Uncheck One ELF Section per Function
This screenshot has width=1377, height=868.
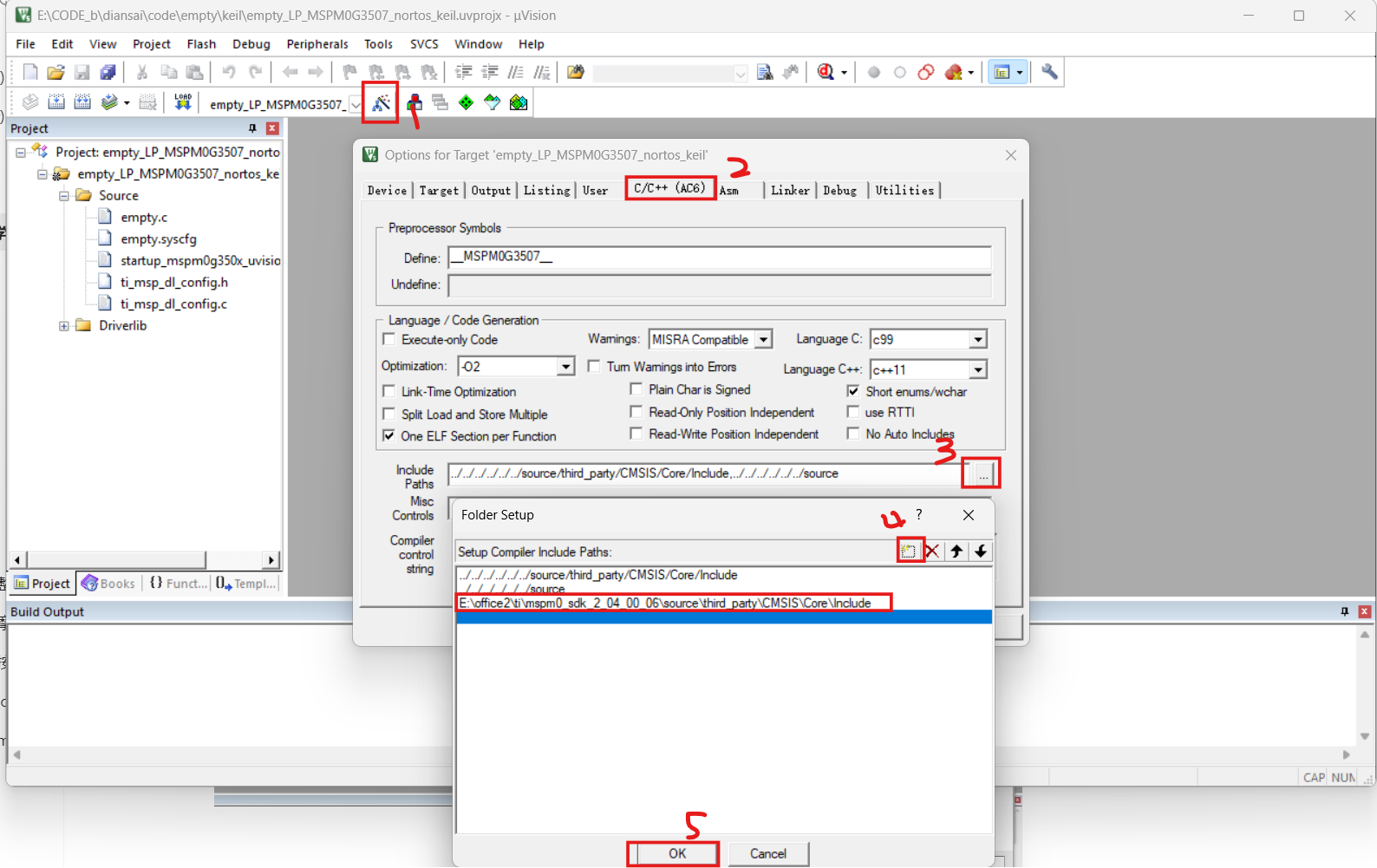tap(389, 436)
